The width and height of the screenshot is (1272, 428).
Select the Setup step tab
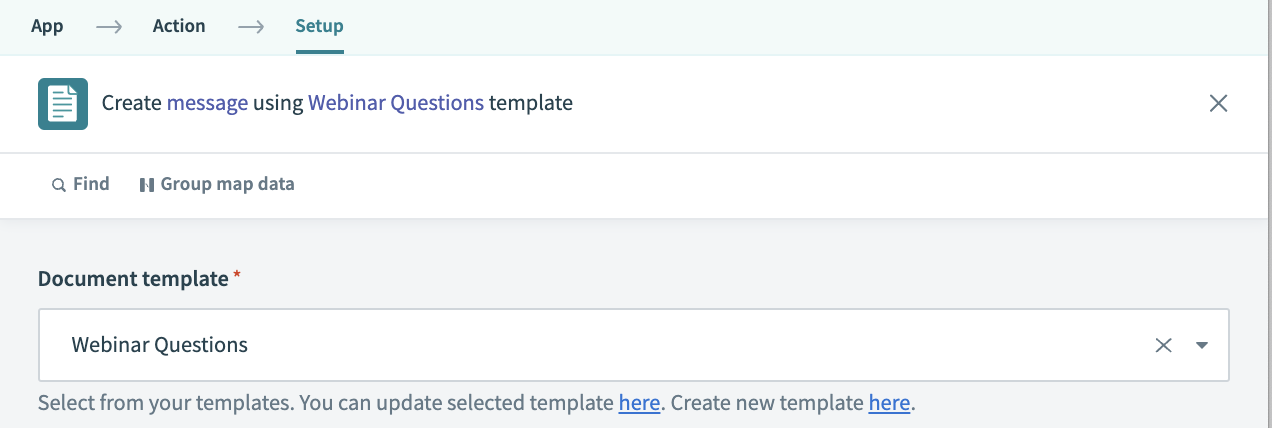pos(319,27)
